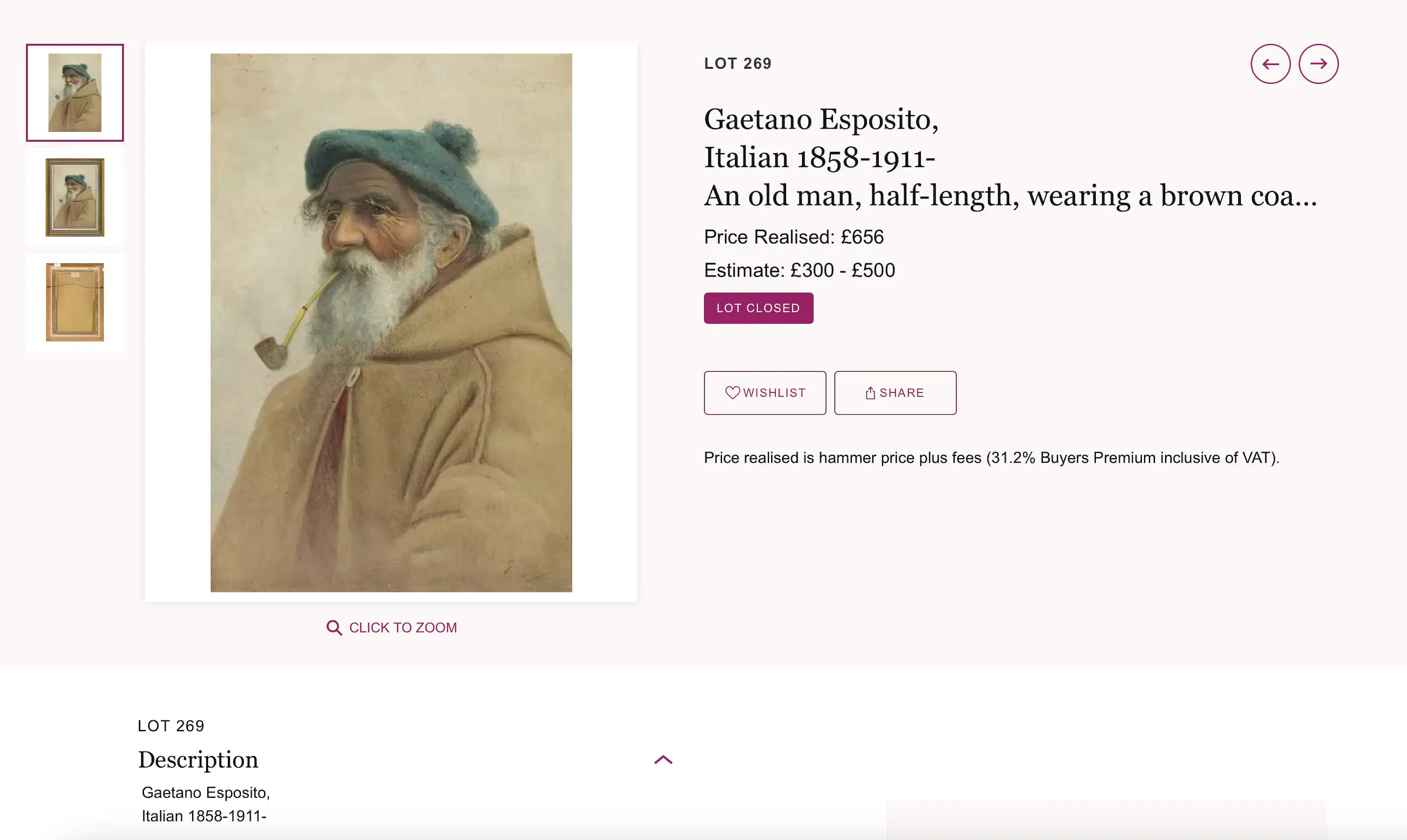Screen dimensions: 1407x840
Task: Click 'Gaetano Esposito,' in description body
Action: 206,793
